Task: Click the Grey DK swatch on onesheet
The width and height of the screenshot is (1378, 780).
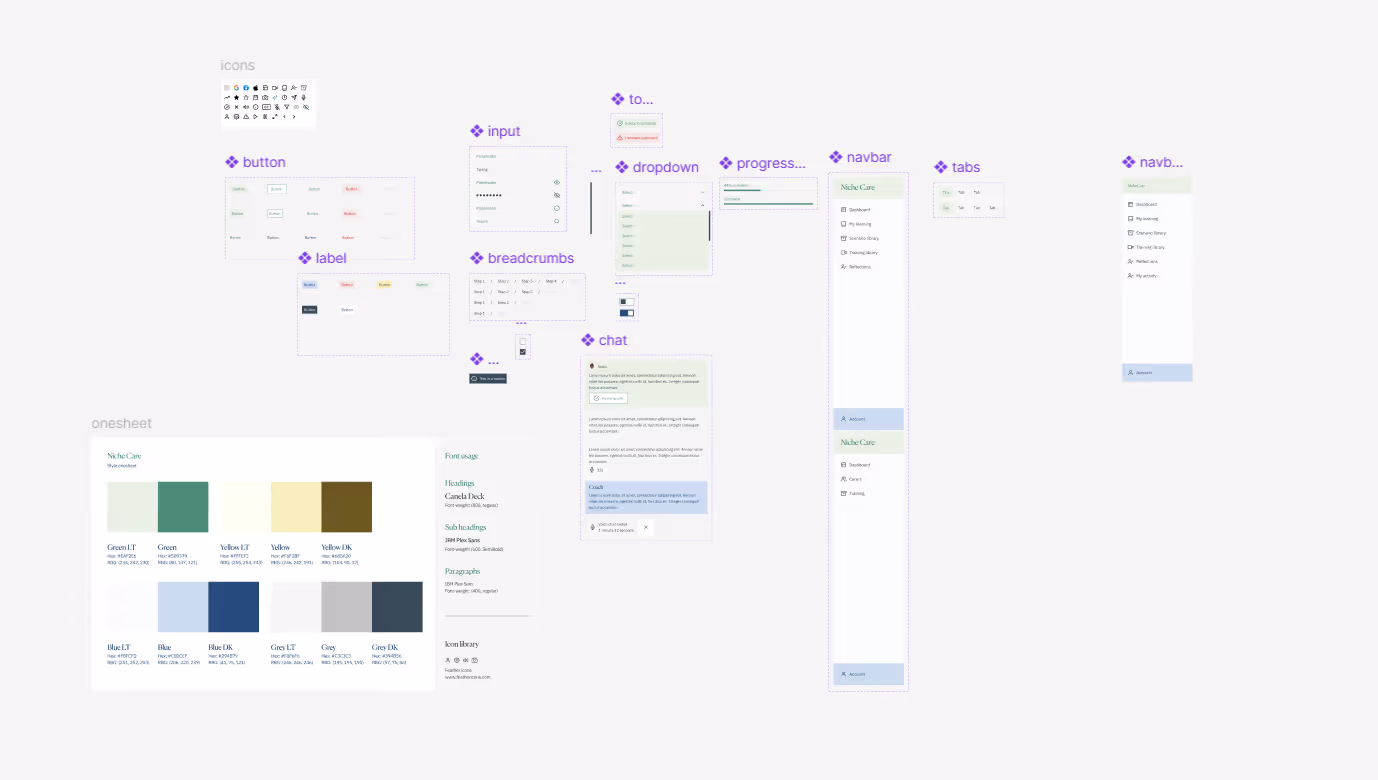Action: pyautogui.click(x=397, y=607)
